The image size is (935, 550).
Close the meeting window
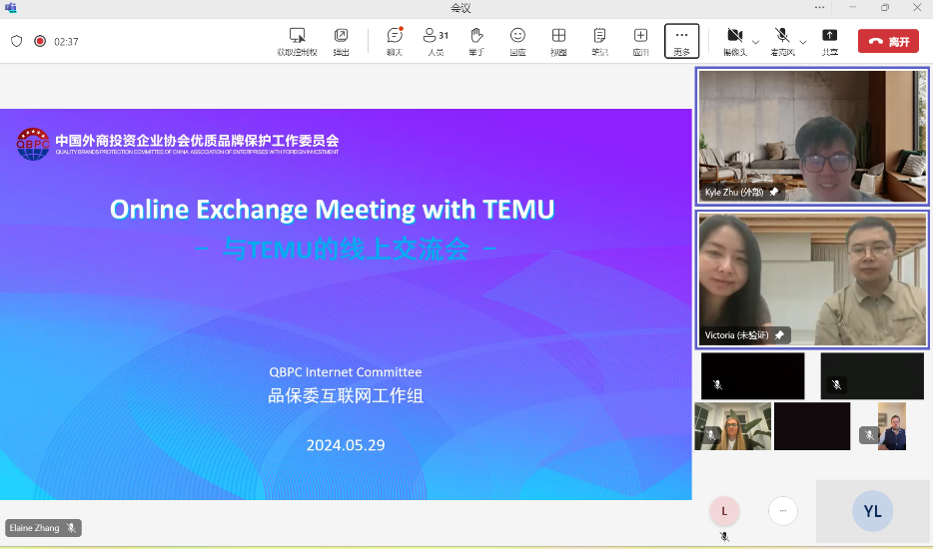click(x=917, y=7)
